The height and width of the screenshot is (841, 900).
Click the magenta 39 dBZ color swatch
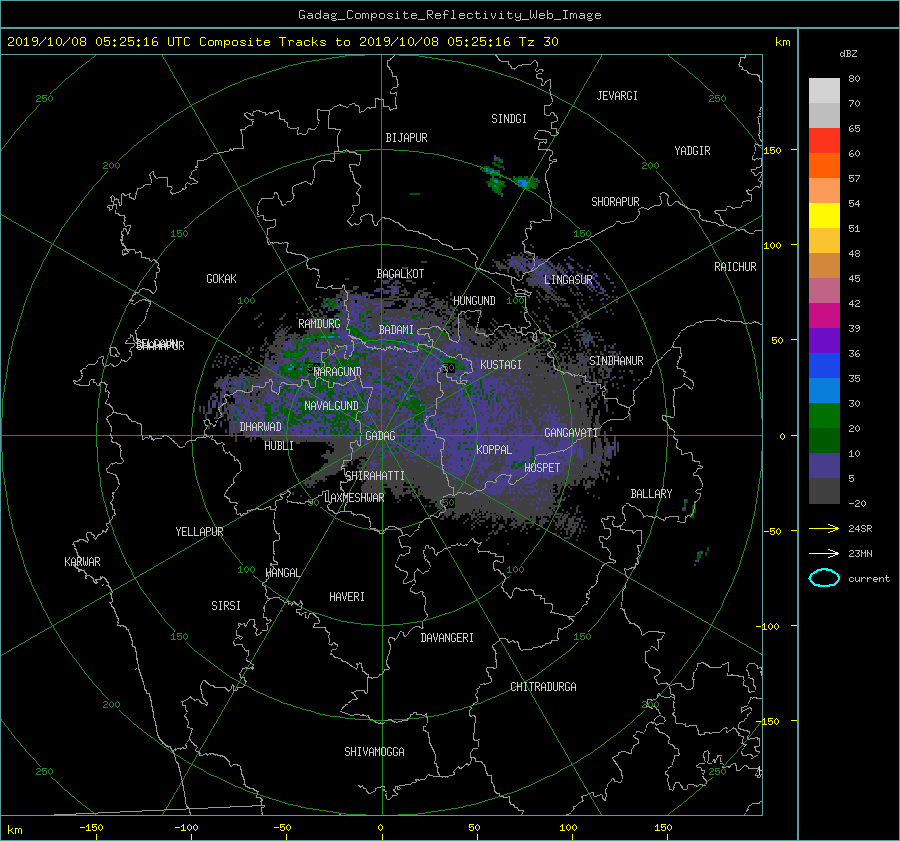(x=824, y=316)
